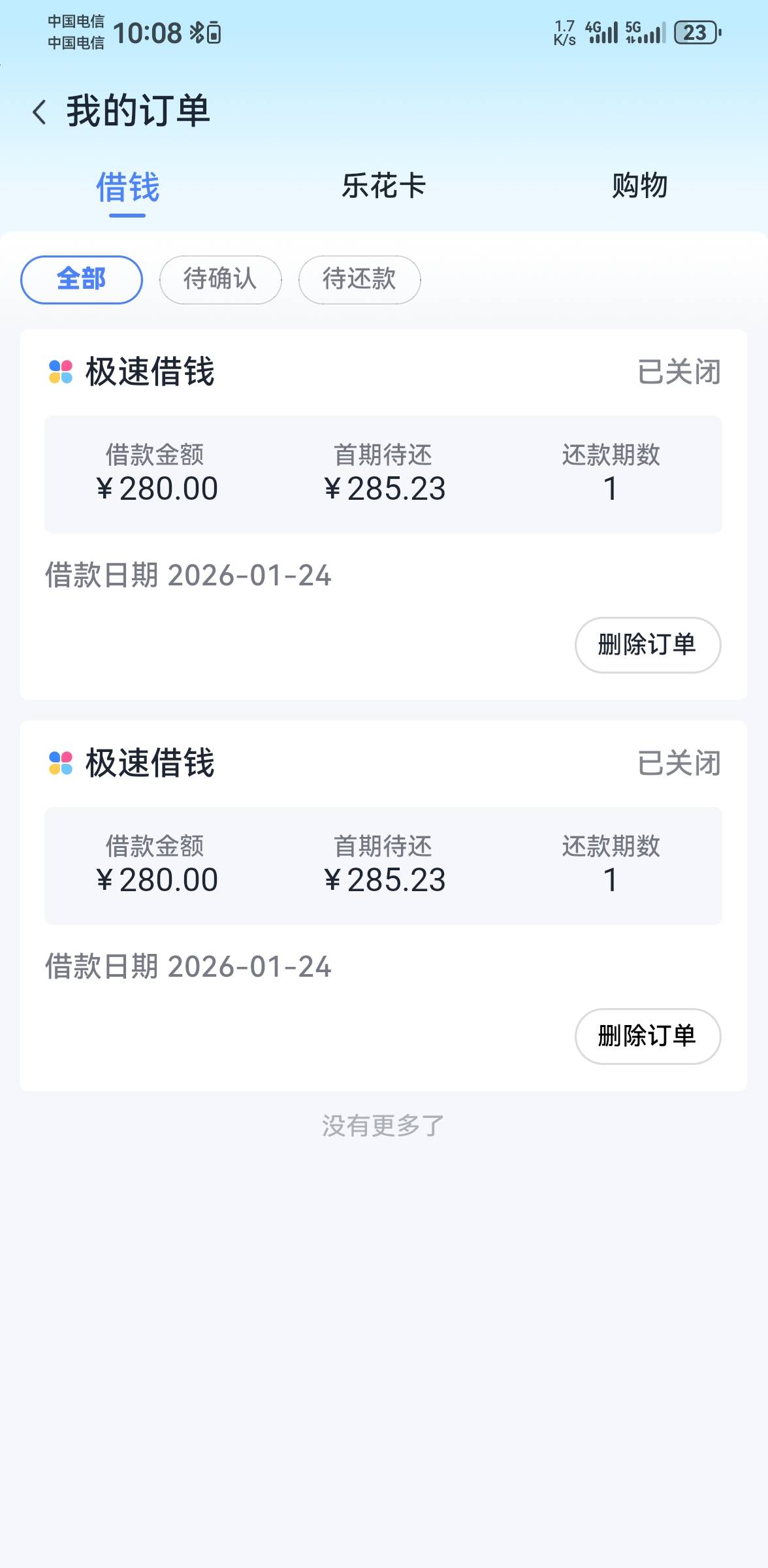Open second order's 已关闭 status label
Viewport: 768px width, 1568px height.
pos(679,763)
